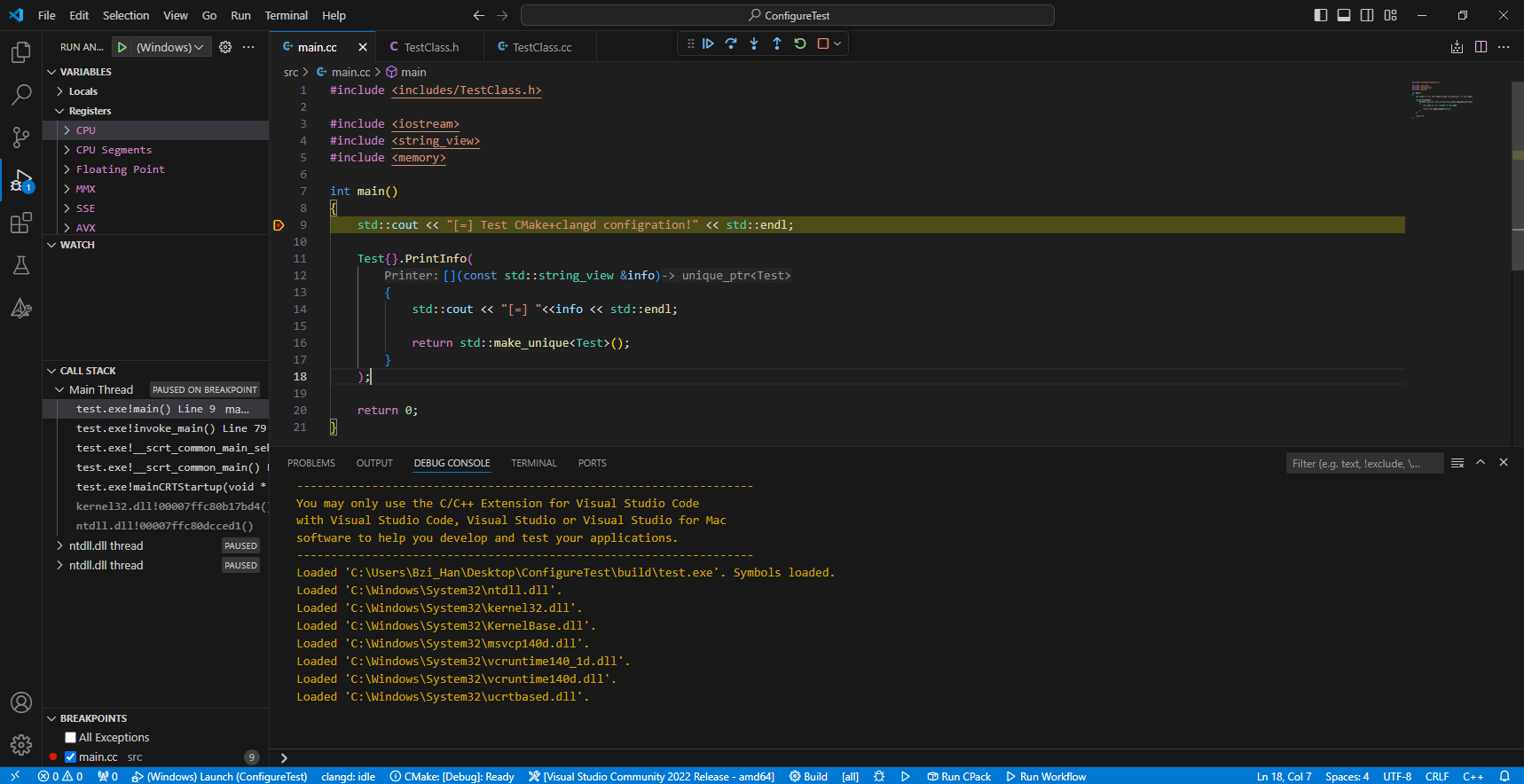
Task: Open the OUTPUT panel tab
Action: pyautogui.click(x=374, y=463)
